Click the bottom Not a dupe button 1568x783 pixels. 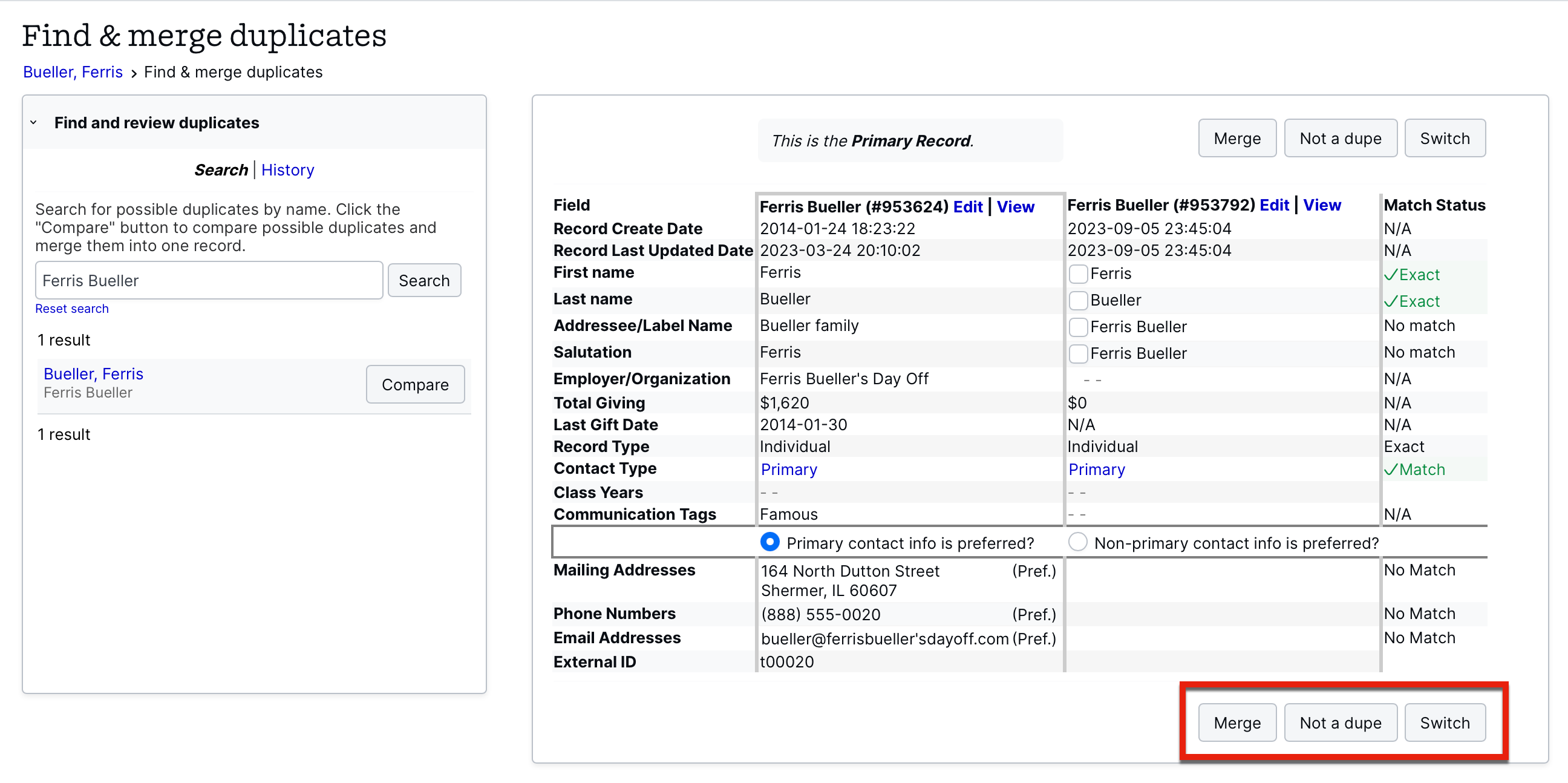[x=1340, y=722]
